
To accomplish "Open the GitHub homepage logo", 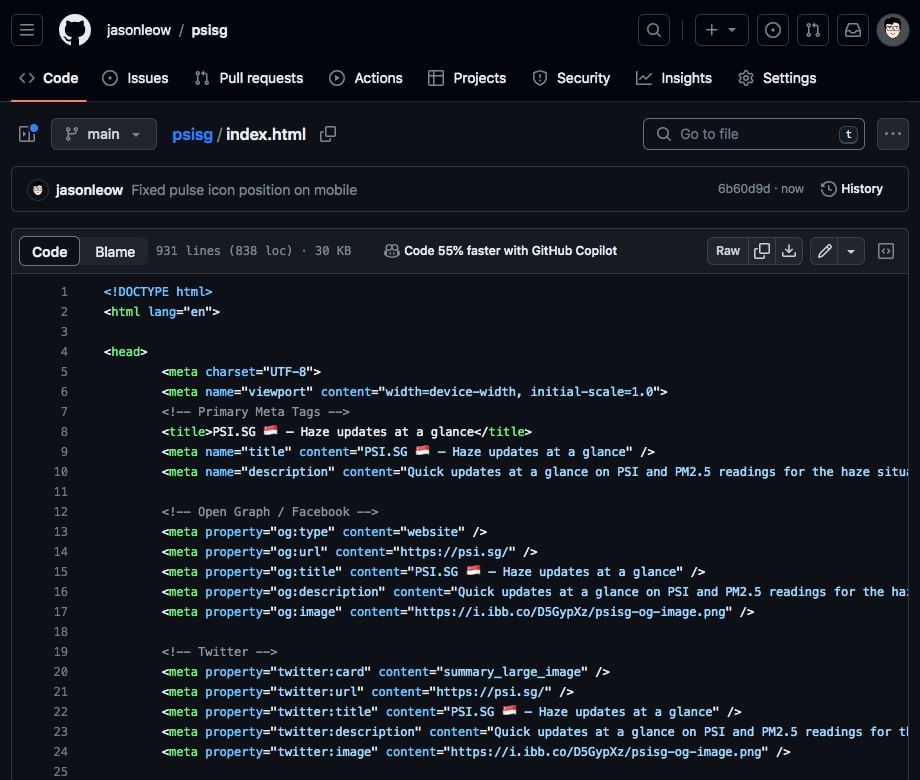I will (x=75, y=30).
